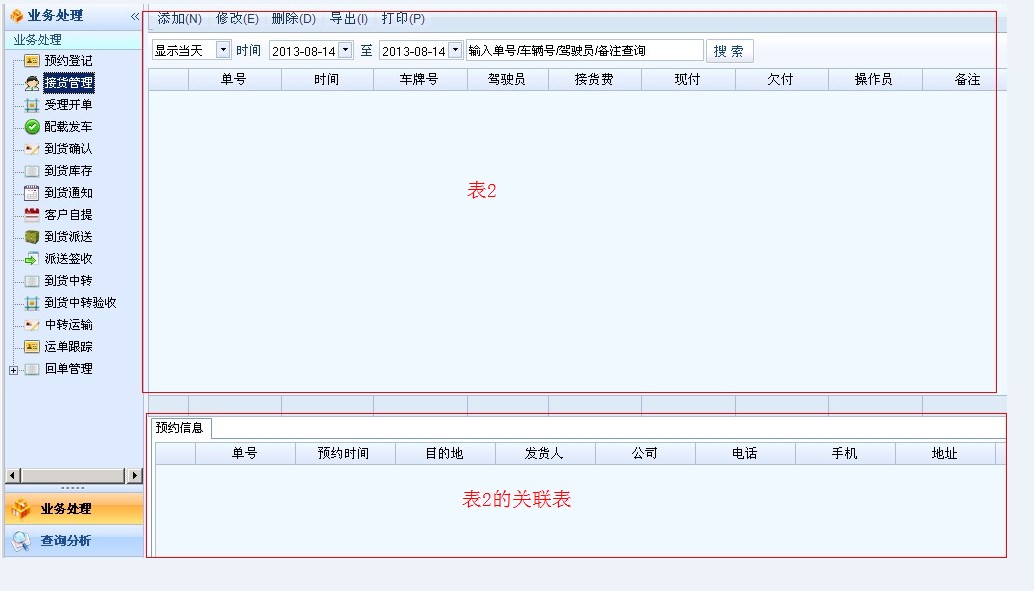Click the 到货中转 icon
Screen dimensions: 1034x591
click(x=32, y=281)
